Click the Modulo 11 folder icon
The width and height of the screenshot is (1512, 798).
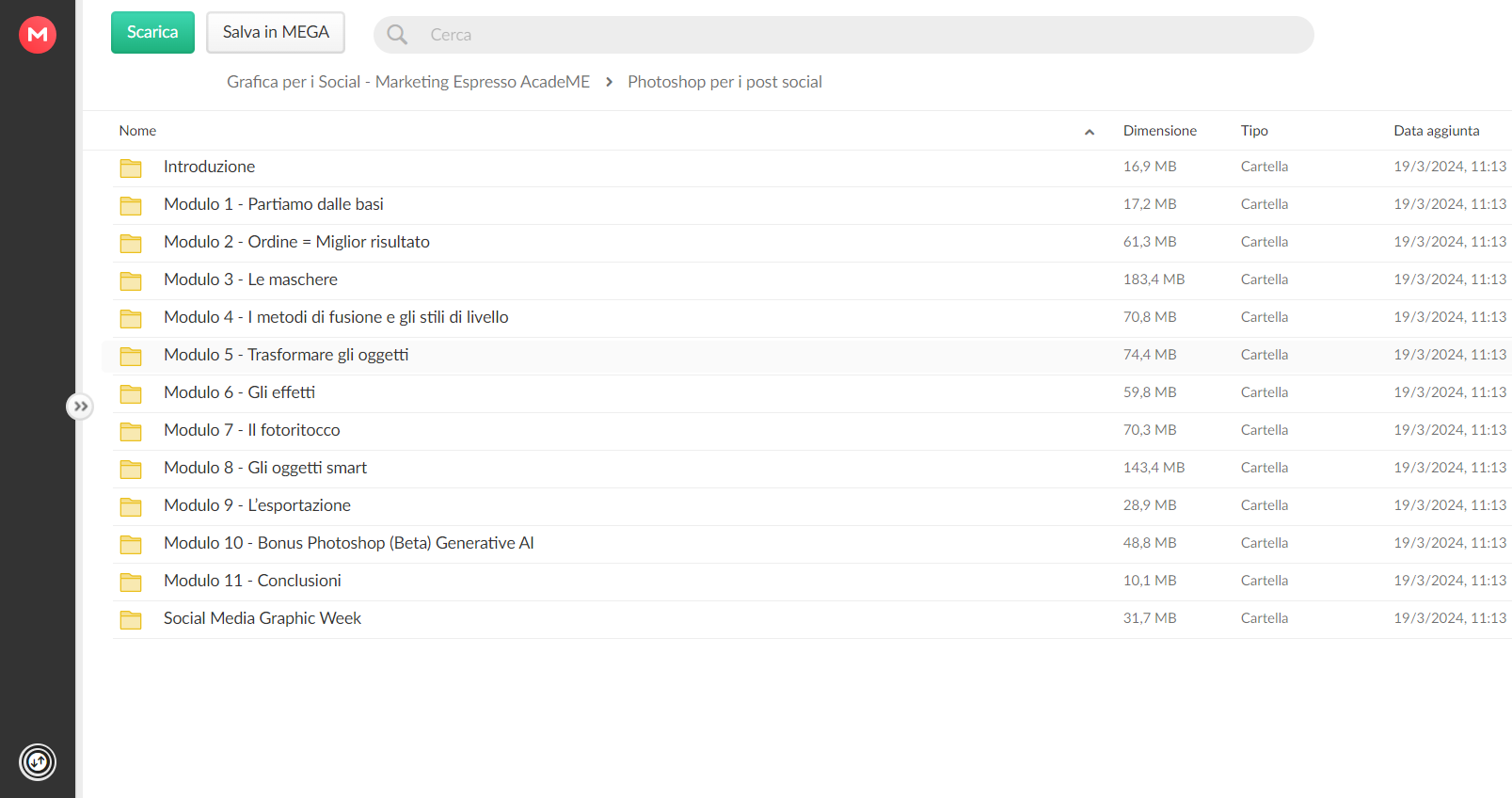pyautogui.click(x=131, y=583)
